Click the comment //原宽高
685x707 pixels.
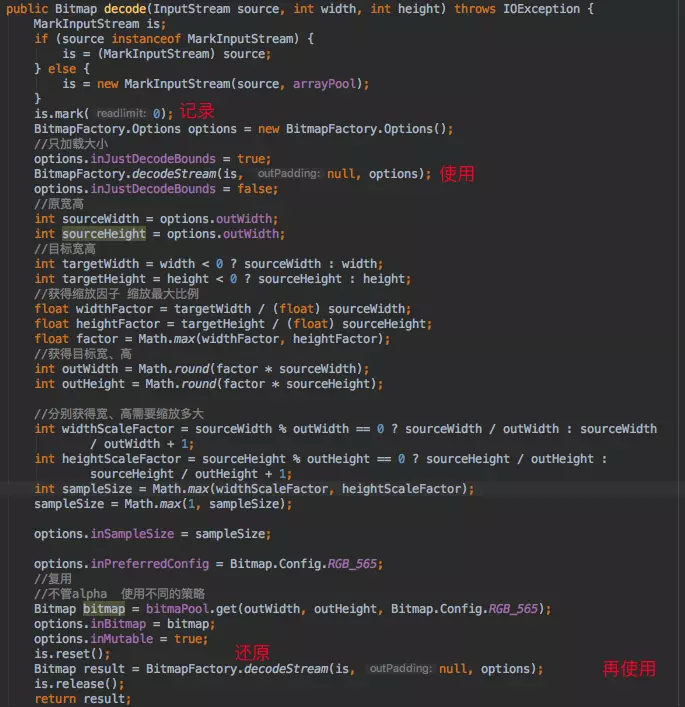pyautogui.click(x=59, y=204)
